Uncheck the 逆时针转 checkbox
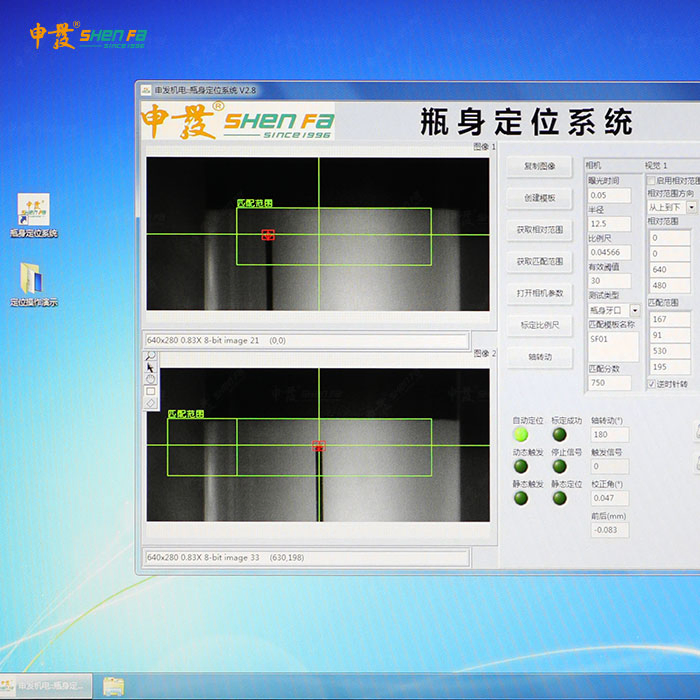 652,384
